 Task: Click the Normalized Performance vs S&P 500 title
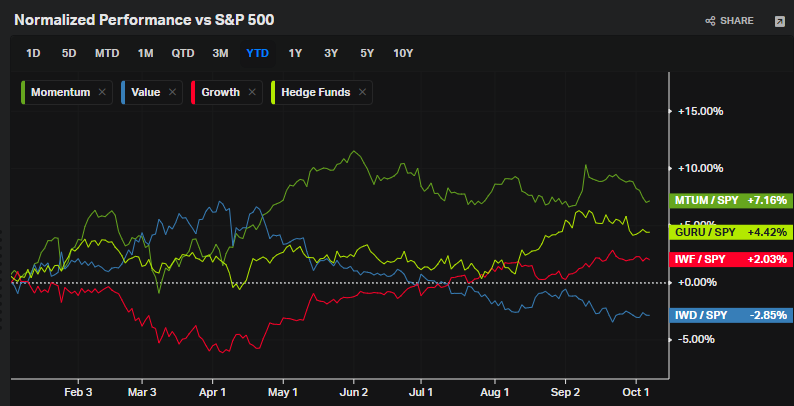click(x=144, y=20)
